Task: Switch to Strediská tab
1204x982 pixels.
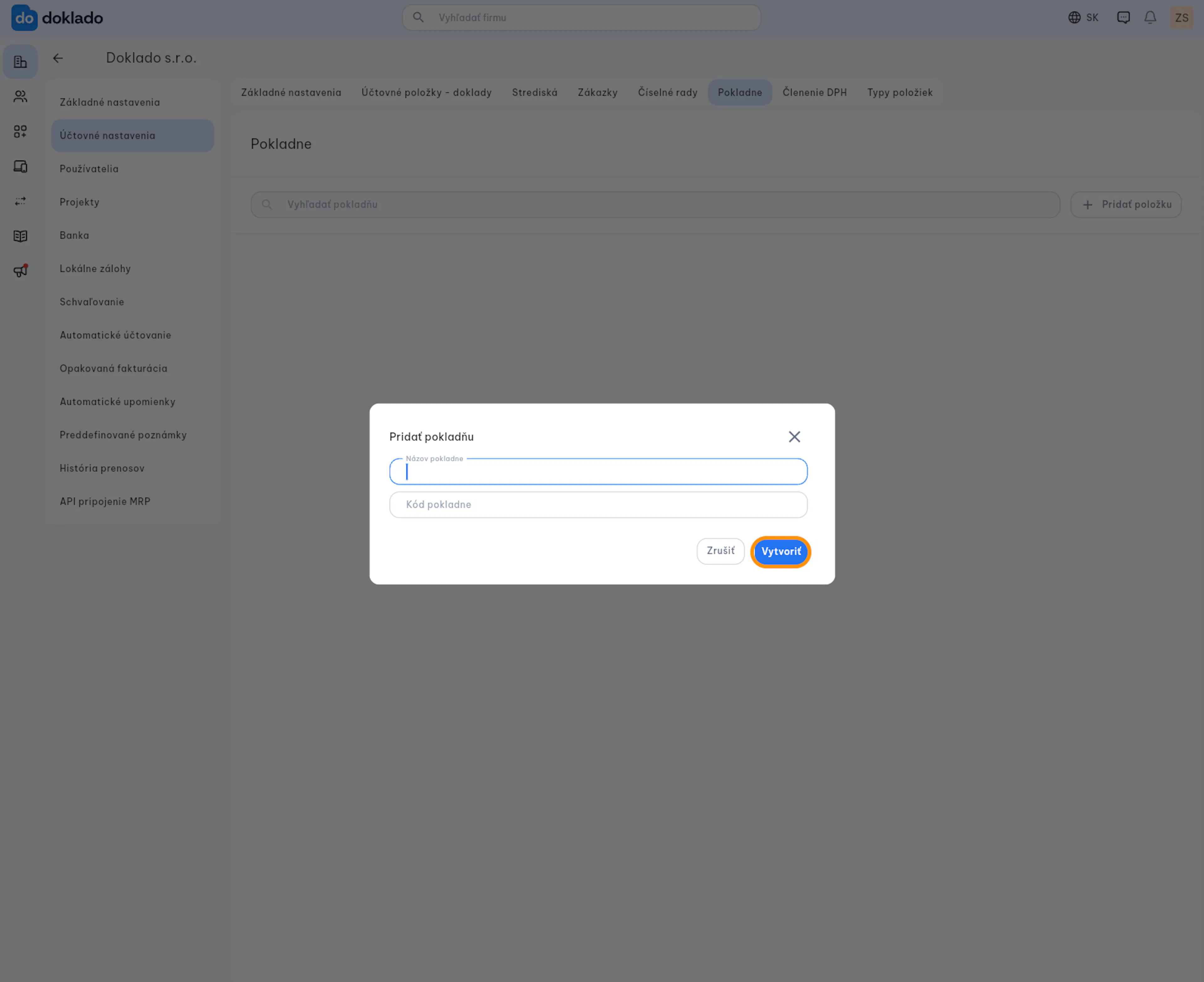Action: coord(535,93)
